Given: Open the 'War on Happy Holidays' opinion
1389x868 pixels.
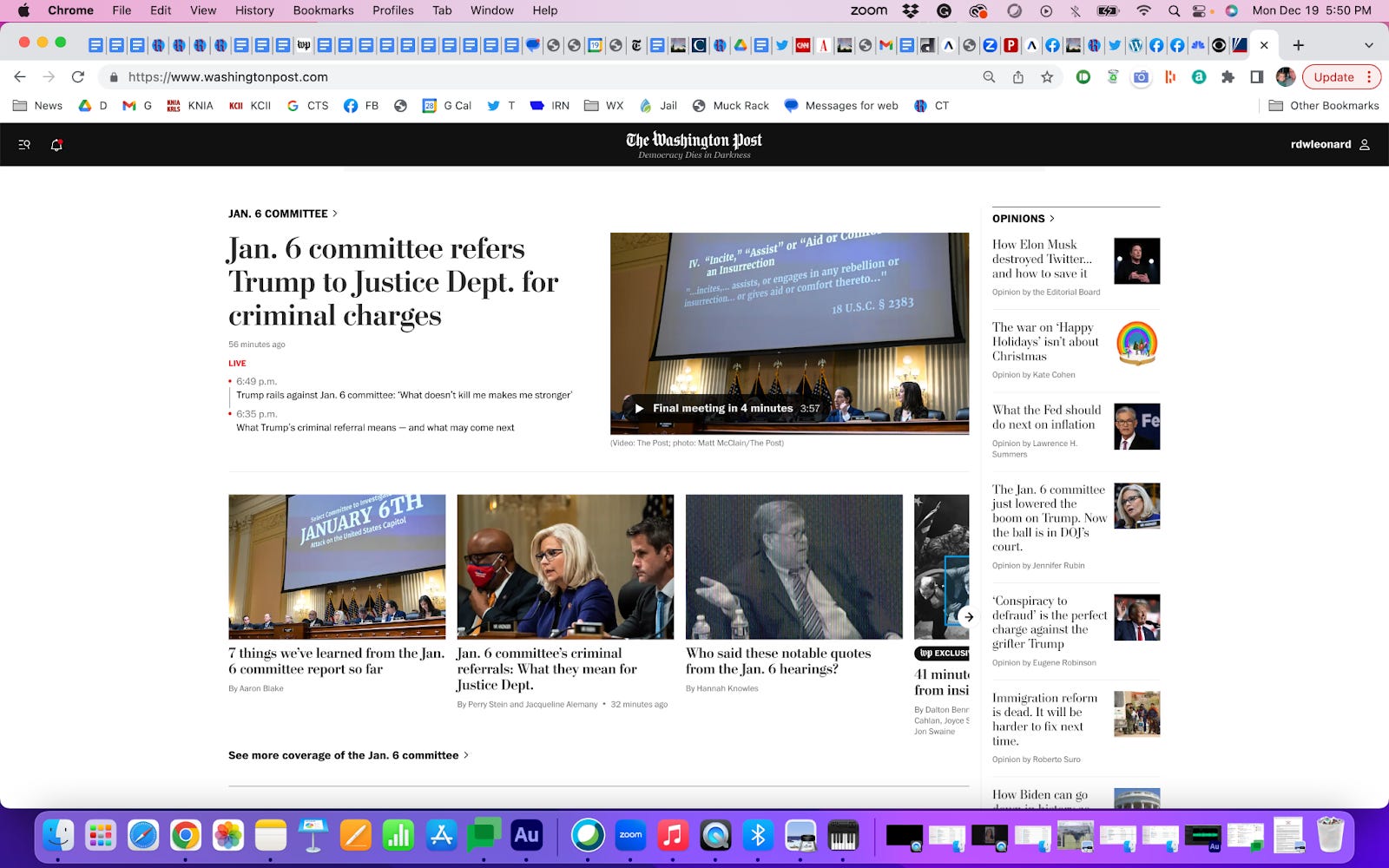Looking at the screenshot, I should click(x=1045, y=342).
